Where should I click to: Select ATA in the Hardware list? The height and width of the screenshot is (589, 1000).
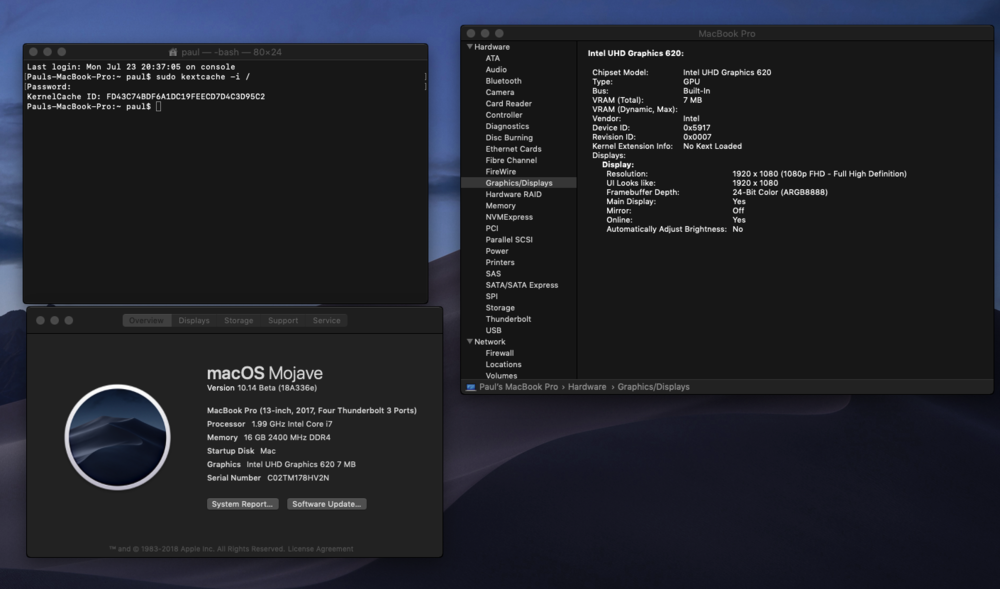click(493, 58)
